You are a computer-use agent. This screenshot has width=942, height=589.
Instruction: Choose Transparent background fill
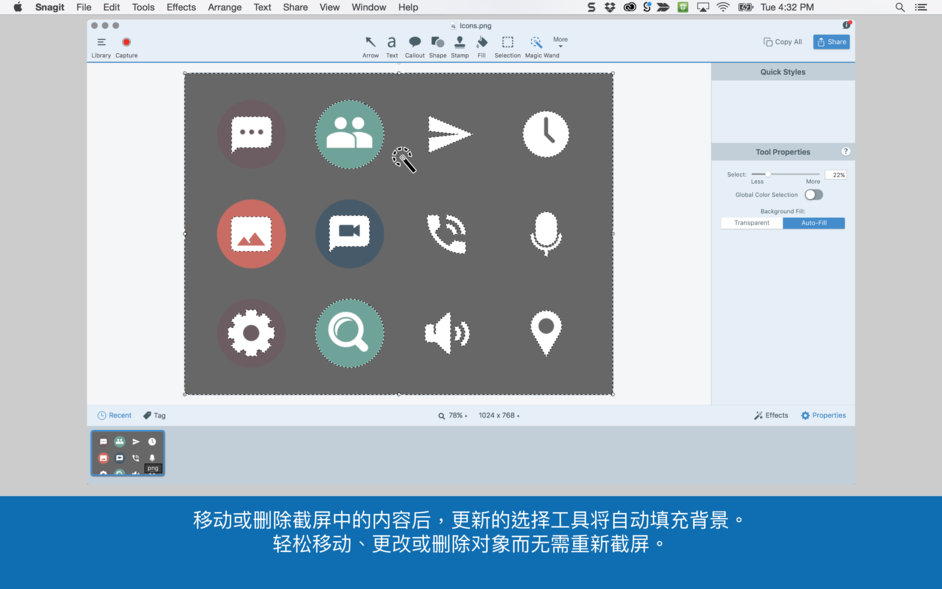(x=752, y=223)
